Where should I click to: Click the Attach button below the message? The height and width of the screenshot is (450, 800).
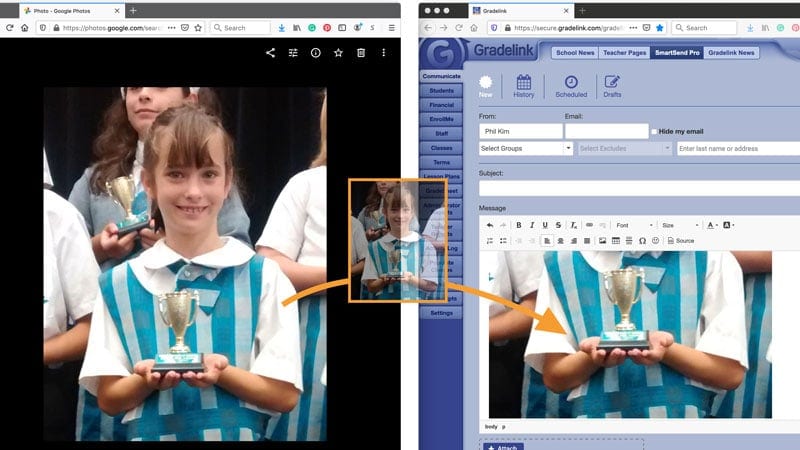click(503, 447)
